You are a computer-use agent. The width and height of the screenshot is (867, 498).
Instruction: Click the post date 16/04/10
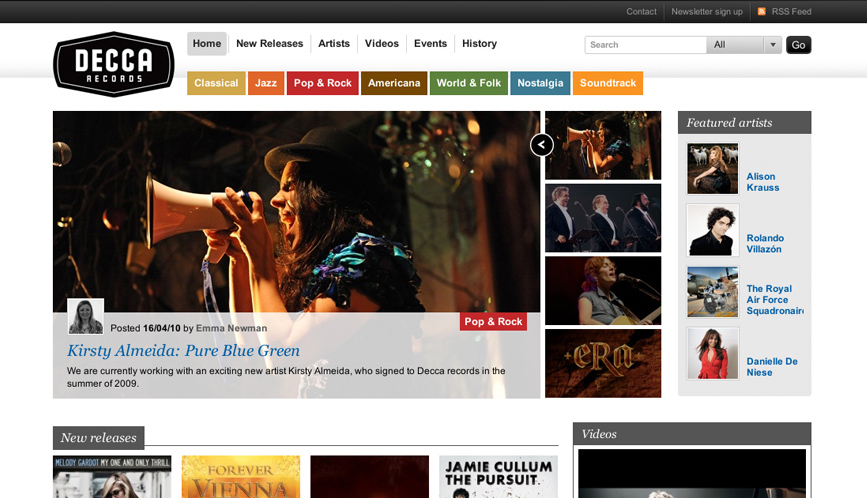[x=161, y=328]
